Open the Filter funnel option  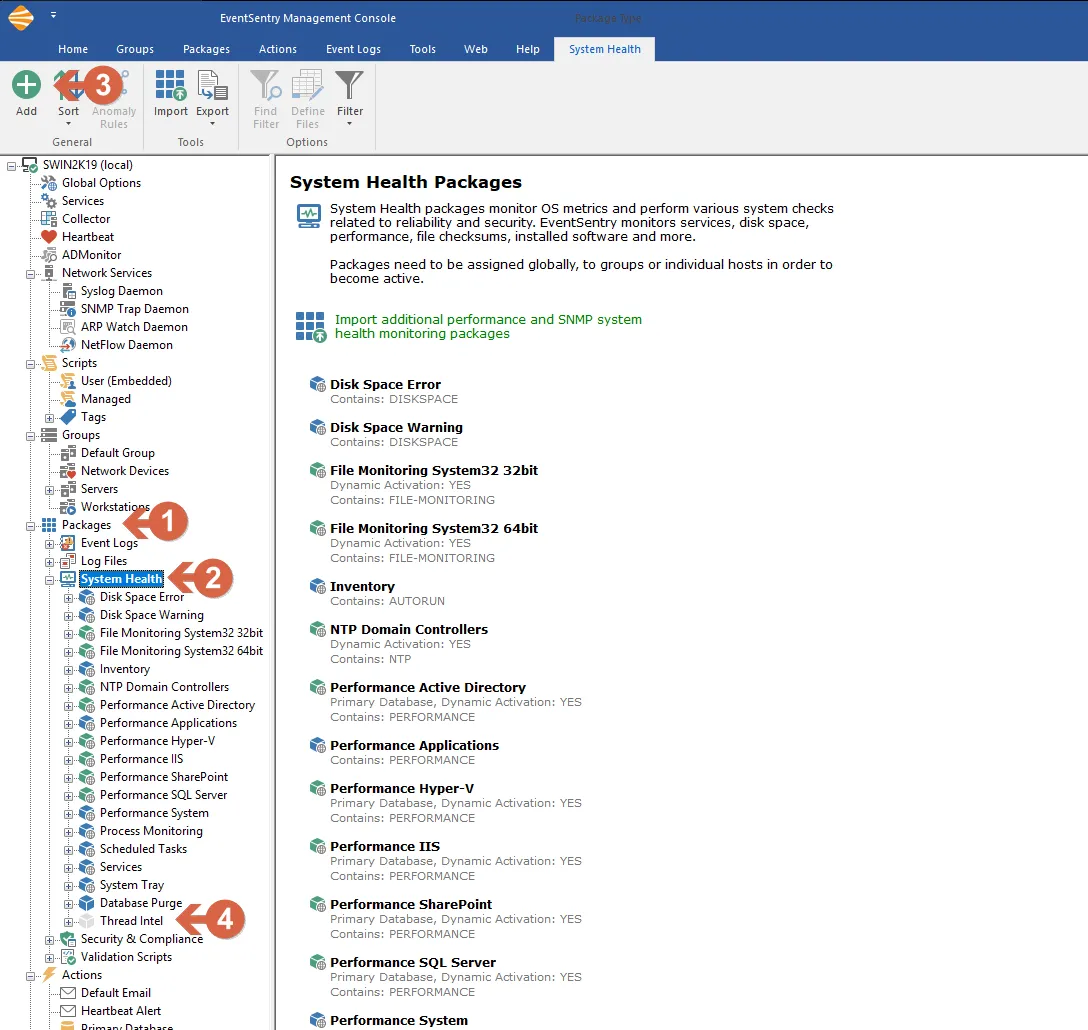(350, 96)
